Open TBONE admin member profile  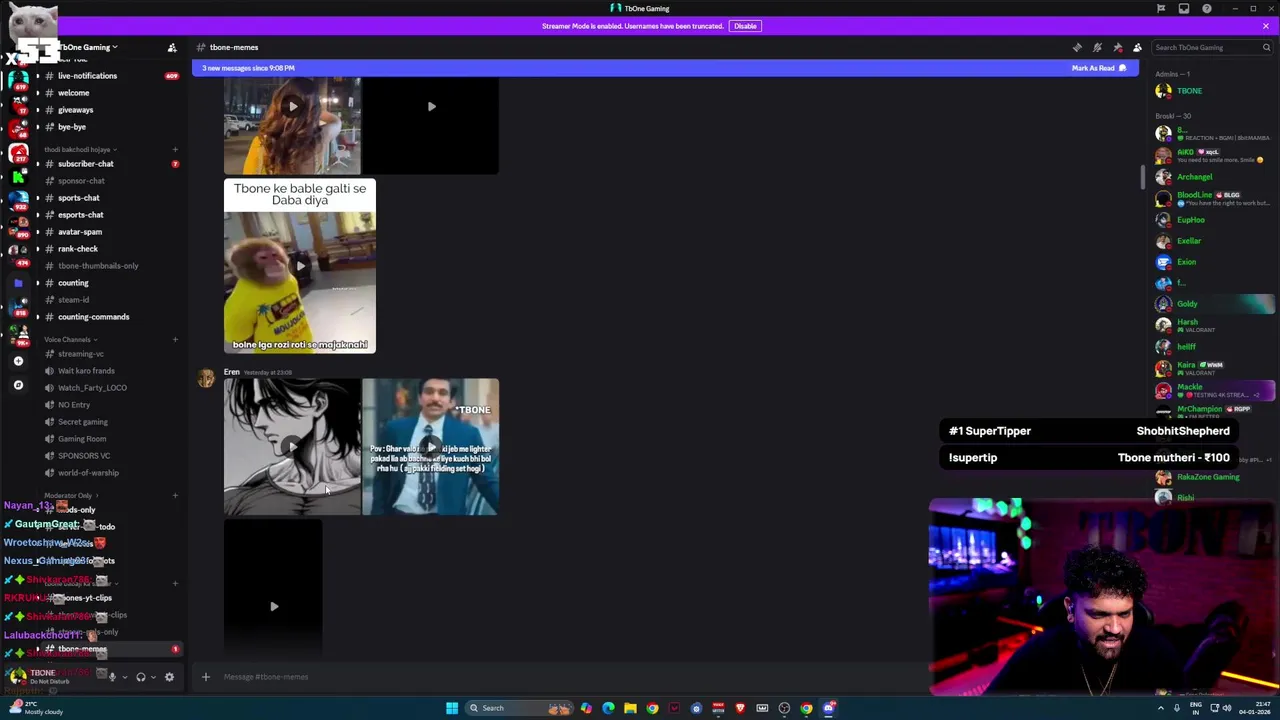tap(1211, 91)
